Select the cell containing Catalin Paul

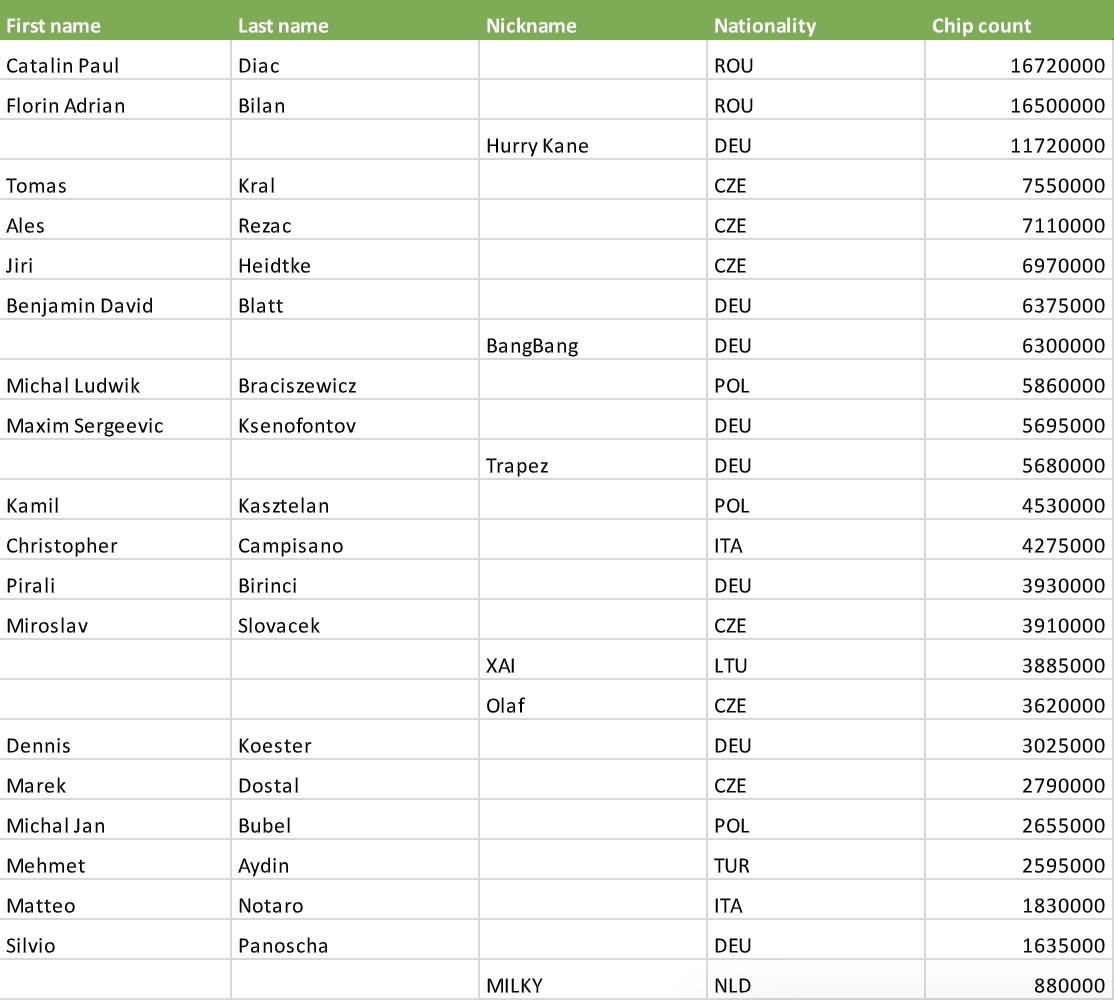pos(63,66)
